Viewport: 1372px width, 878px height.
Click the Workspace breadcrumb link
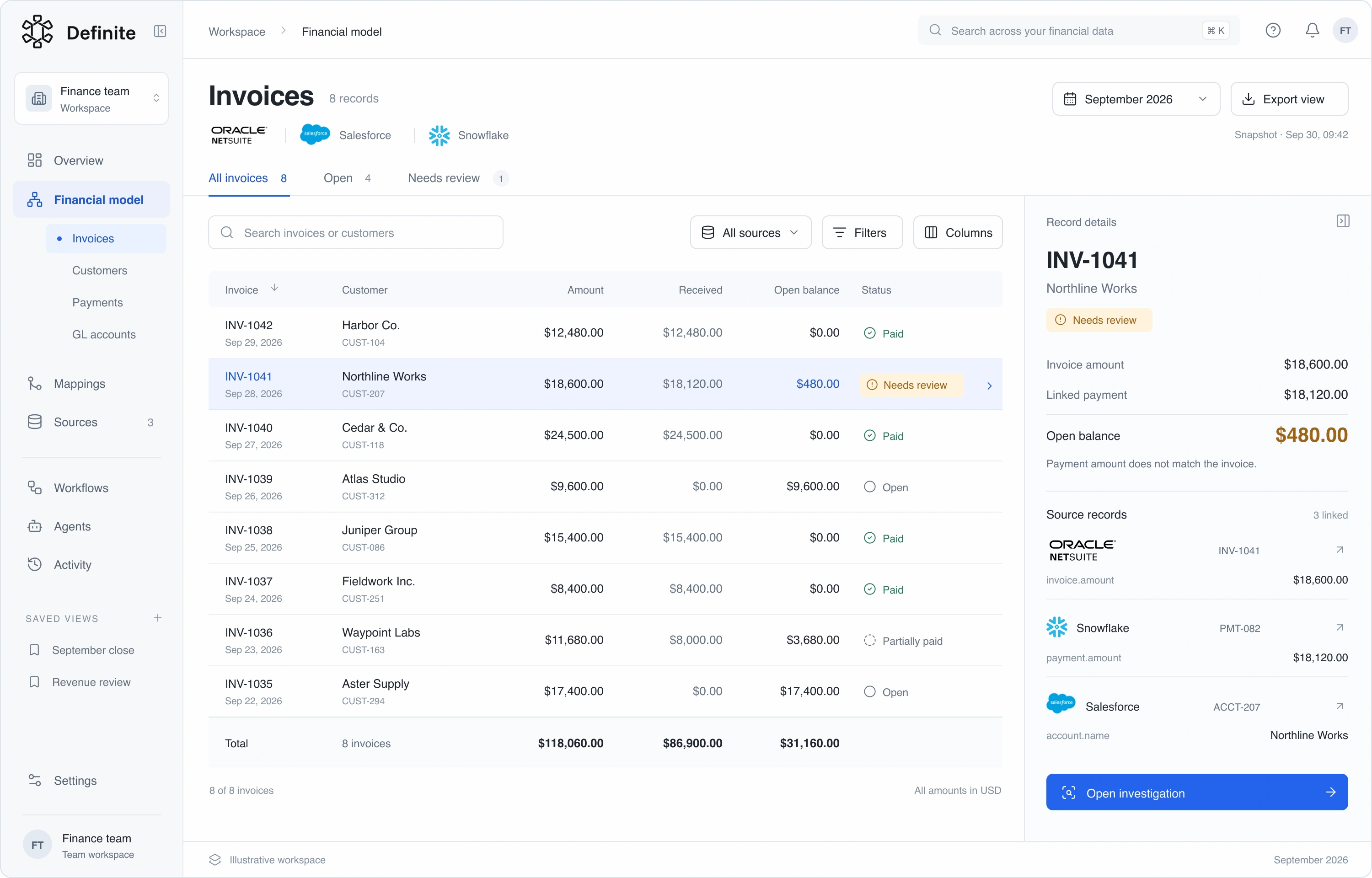236,32
